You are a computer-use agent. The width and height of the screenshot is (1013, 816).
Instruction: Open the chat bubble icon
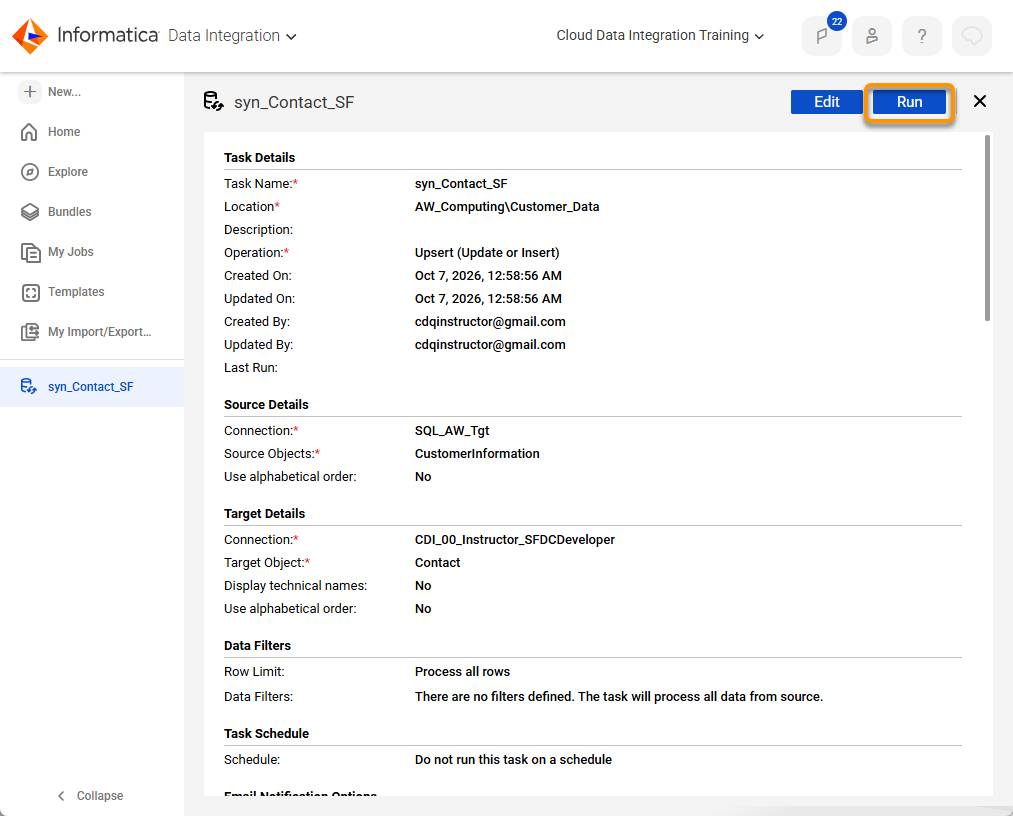click(x=972, y=36)
